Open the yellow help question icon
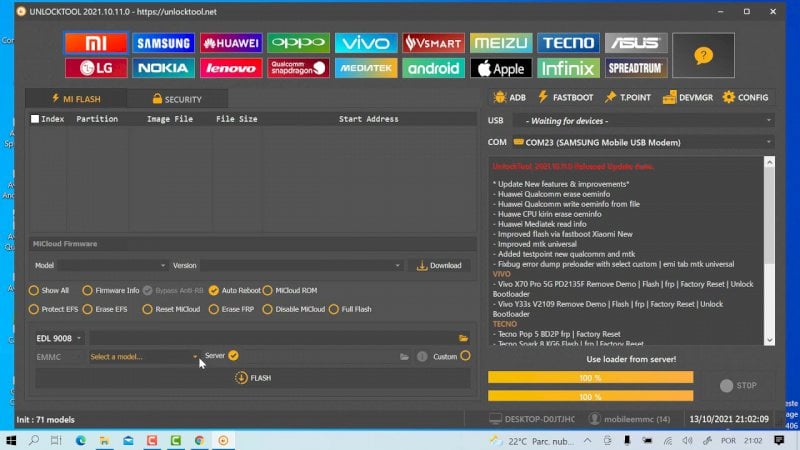The width and height of the screenshot is (800, 450). pyautogui.click(x=702, y=56)
